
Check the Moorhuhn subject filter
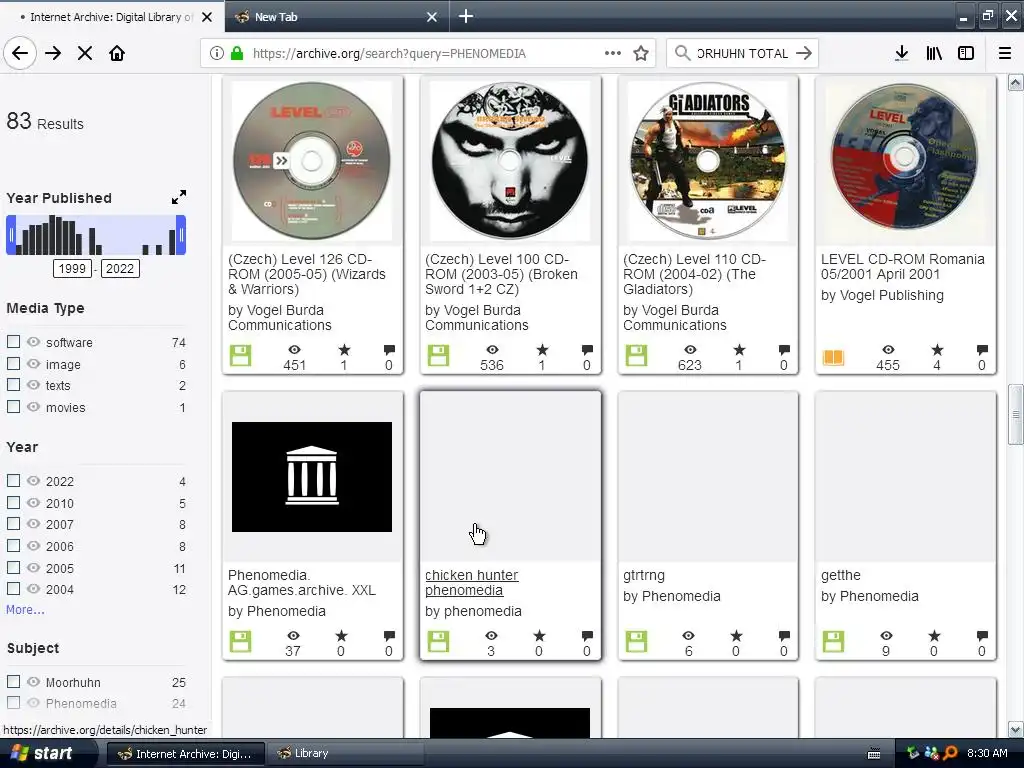(13, 681)
